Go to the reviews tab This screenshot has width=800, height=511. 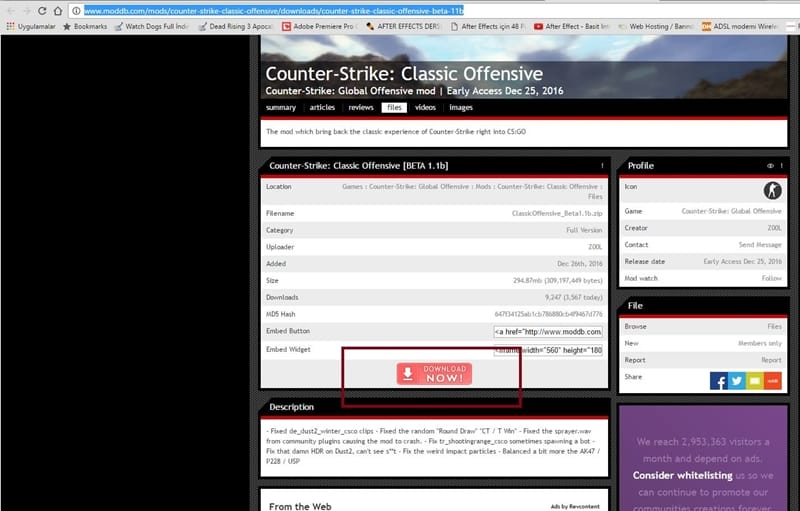[x=361, y=107]
